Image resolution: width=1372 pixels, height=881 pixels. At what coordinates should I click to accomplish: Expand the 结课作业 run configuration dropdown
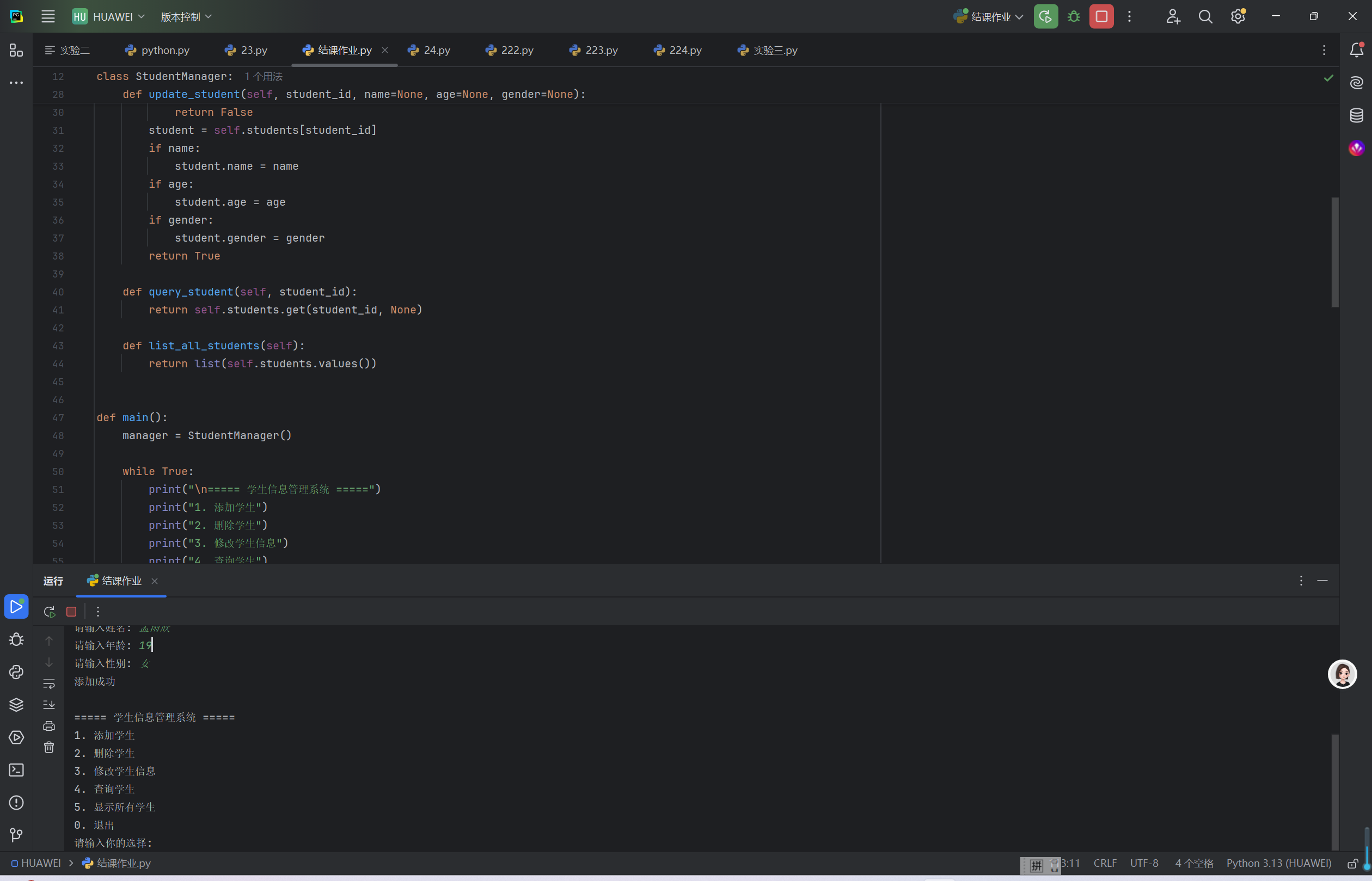coord(990,16)
